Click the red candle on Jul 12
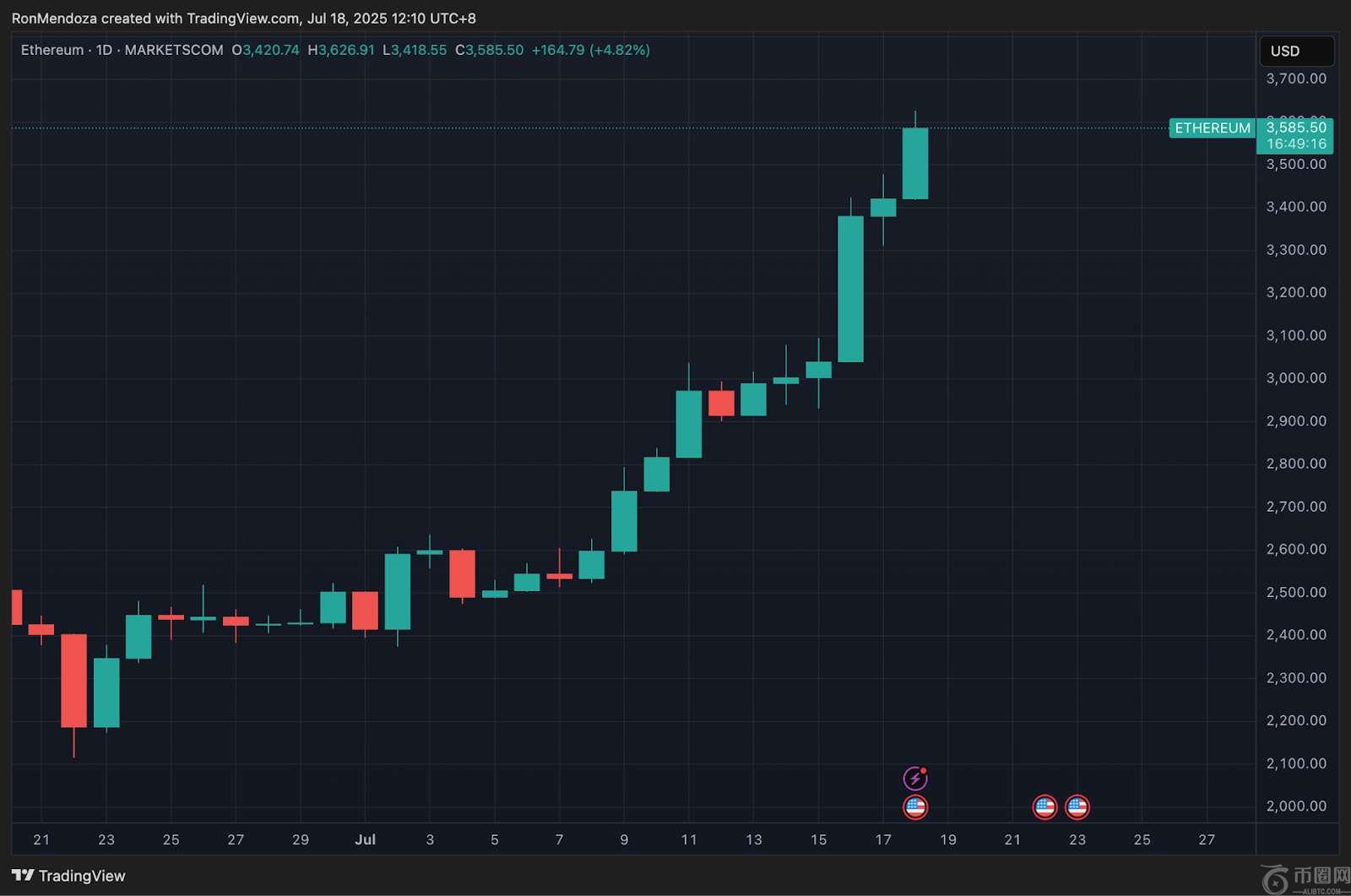 (x=721, y=403)
